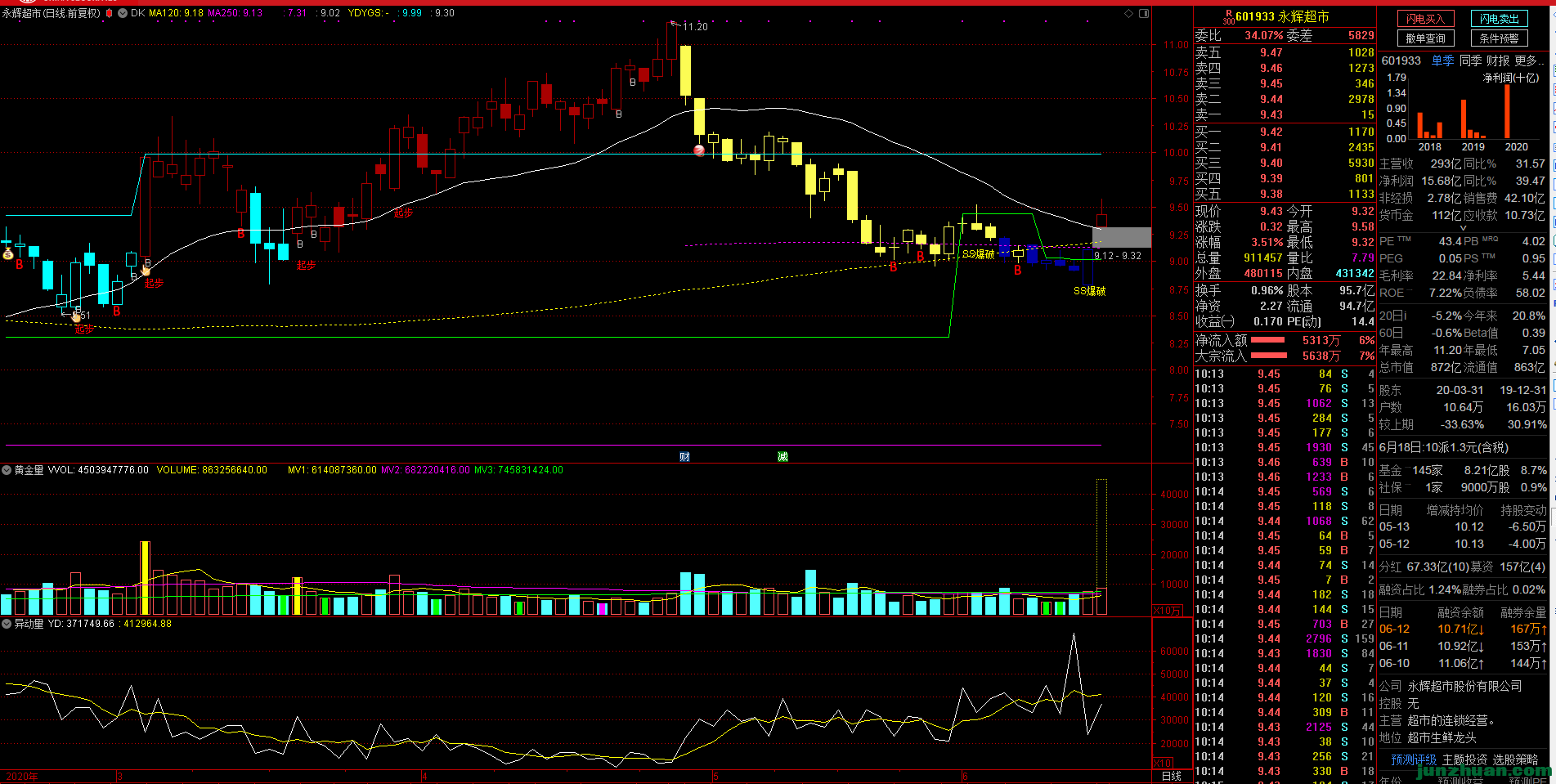Image resolution: width=1556 pixels, height=784 pixels.
Task: Click the 11.20 high price marker
Action: (x=695, y=27)
